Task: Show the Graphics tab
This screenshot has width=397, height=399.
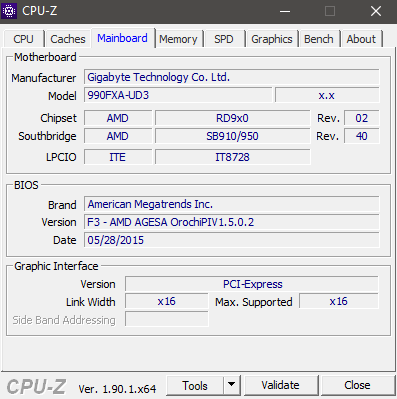Action: [272, 39]
